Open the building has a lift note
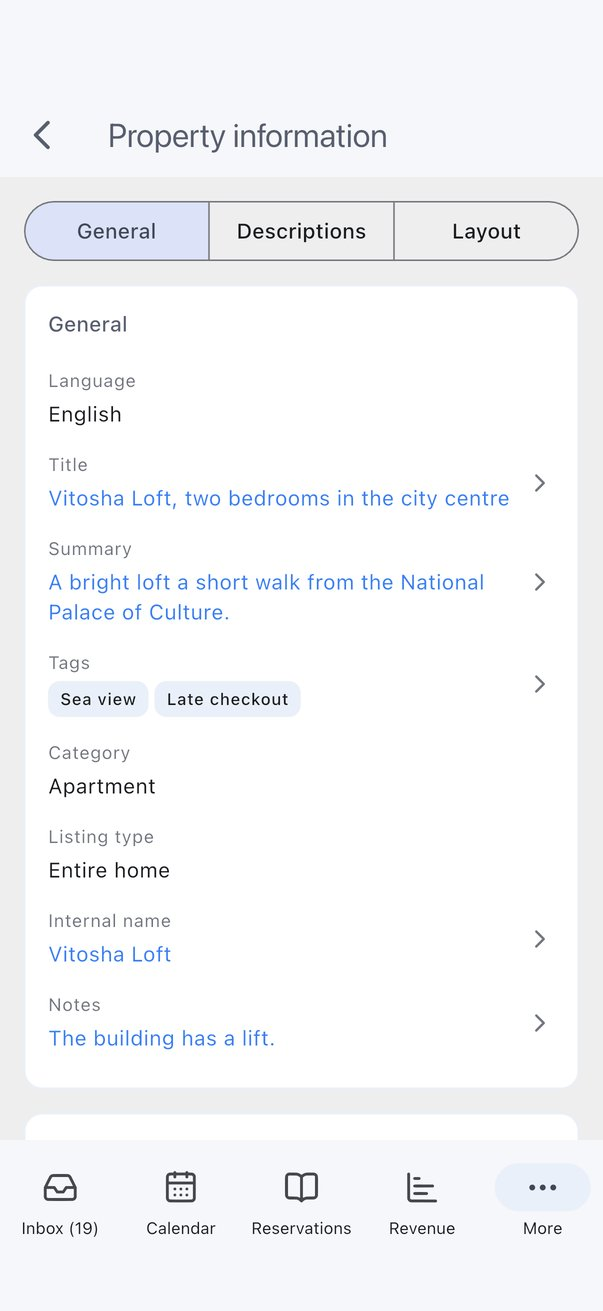Viewport: 603px width, 1311px height. 162,1038
